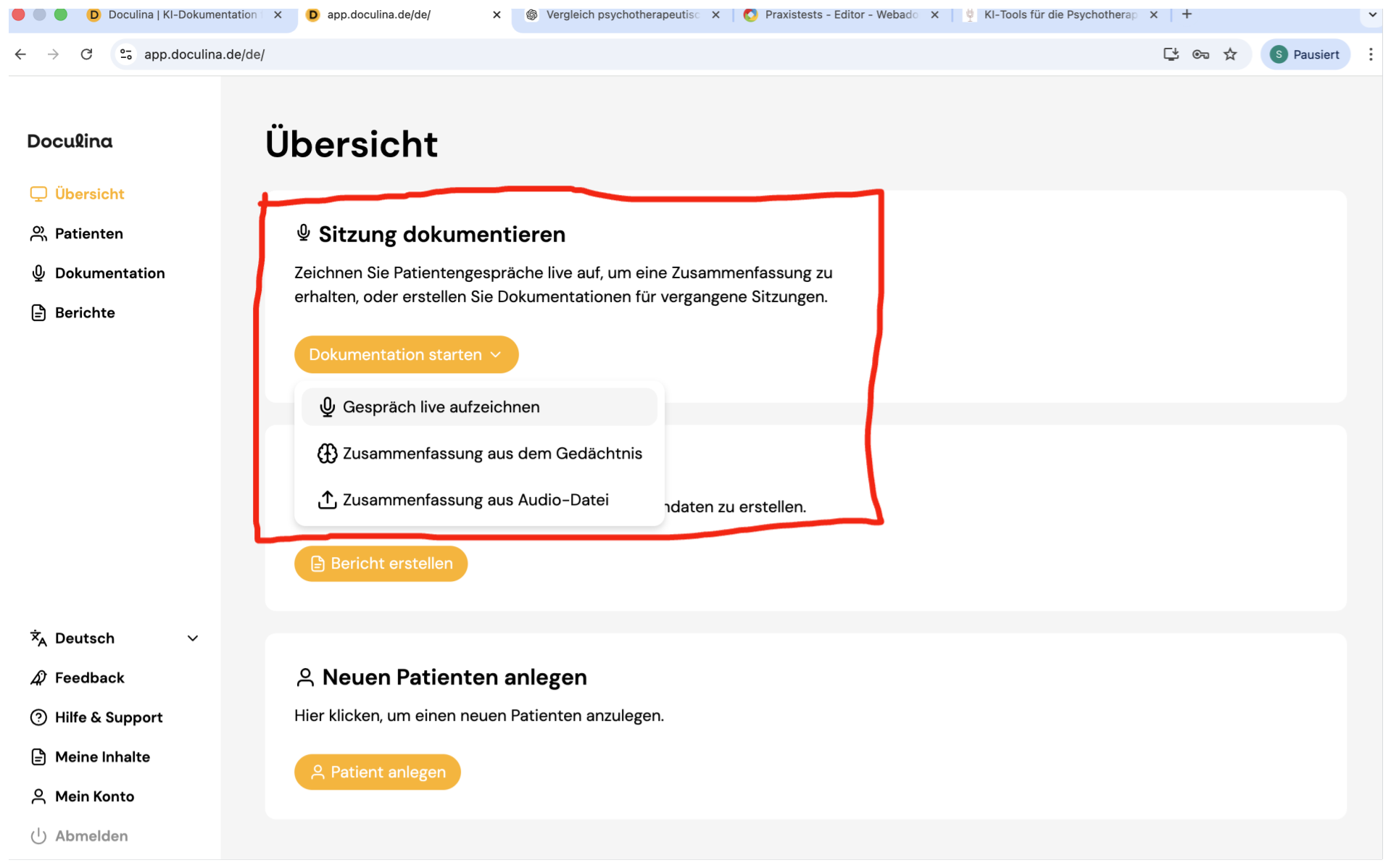Click the Dokumentation microphone icon in sidebar

38,273
